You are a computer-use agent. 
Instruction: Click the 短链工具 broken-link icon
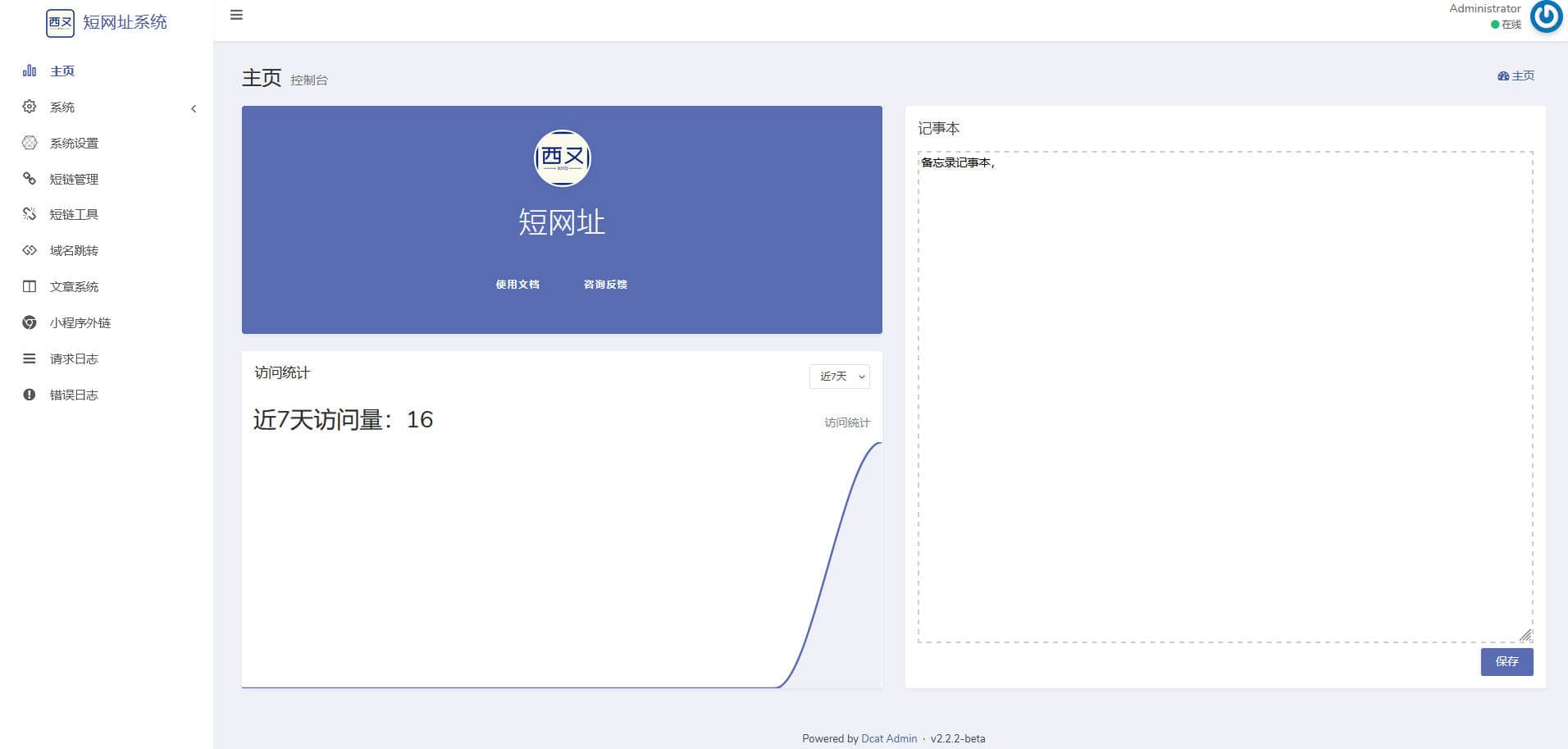30,214
